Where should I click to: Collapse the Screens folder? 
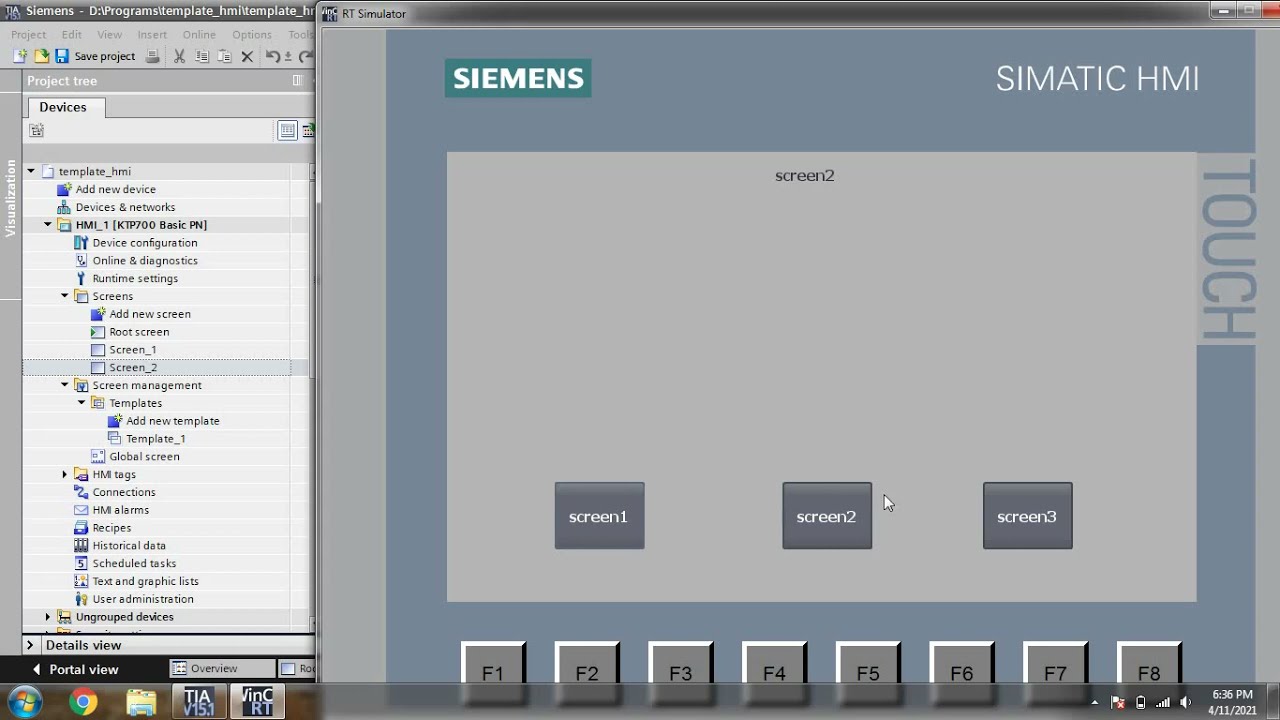65,296
